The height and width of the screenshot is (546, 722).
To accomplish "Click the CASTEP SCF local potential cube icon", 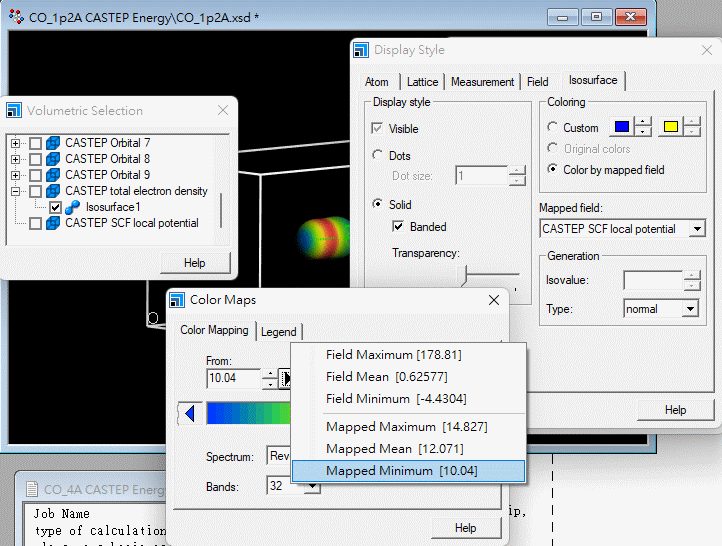I will (x=53, y=223).
